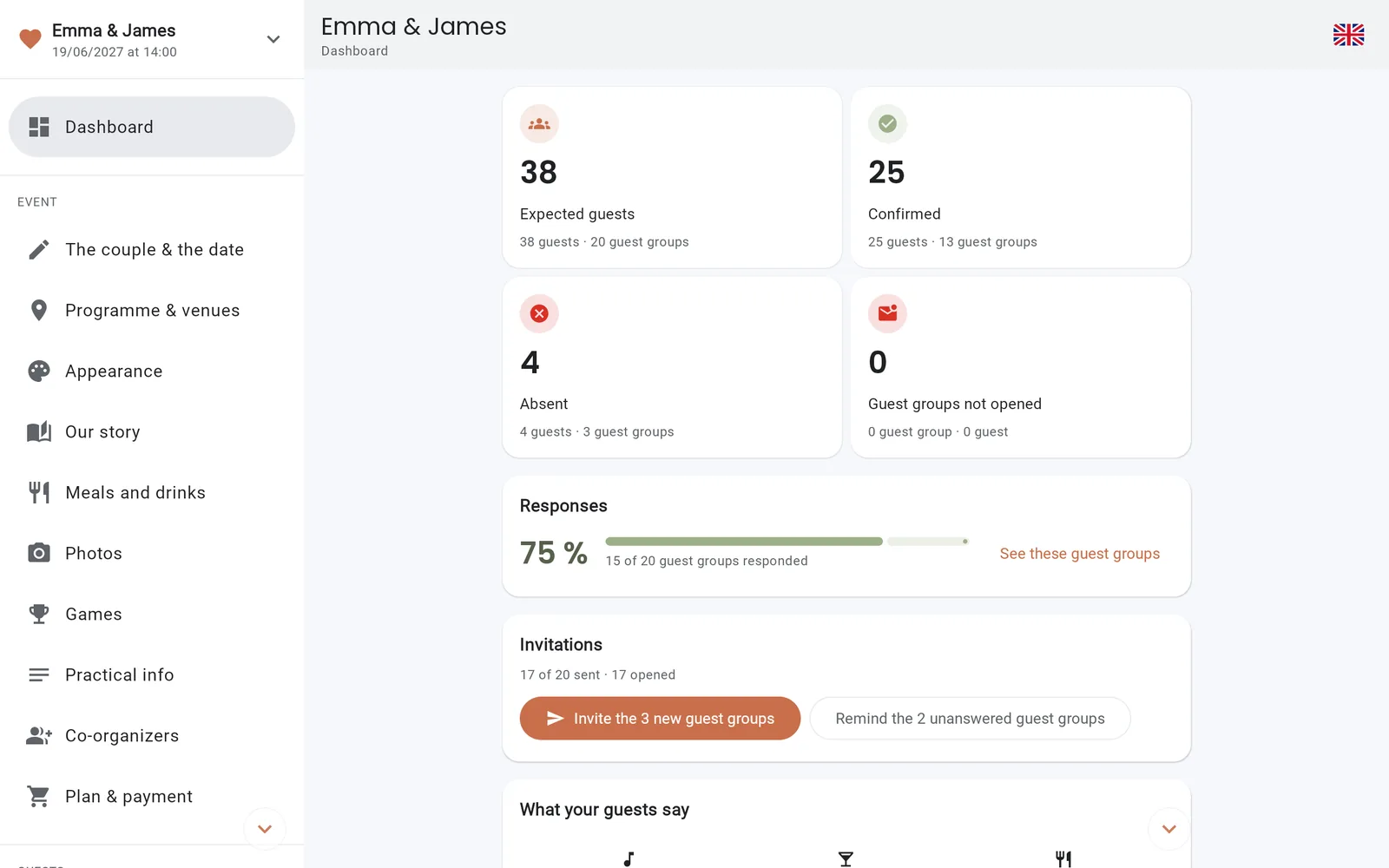
Task: Click the fork and knife icon in guest feedback
Action: click(x=1063, y=858)
